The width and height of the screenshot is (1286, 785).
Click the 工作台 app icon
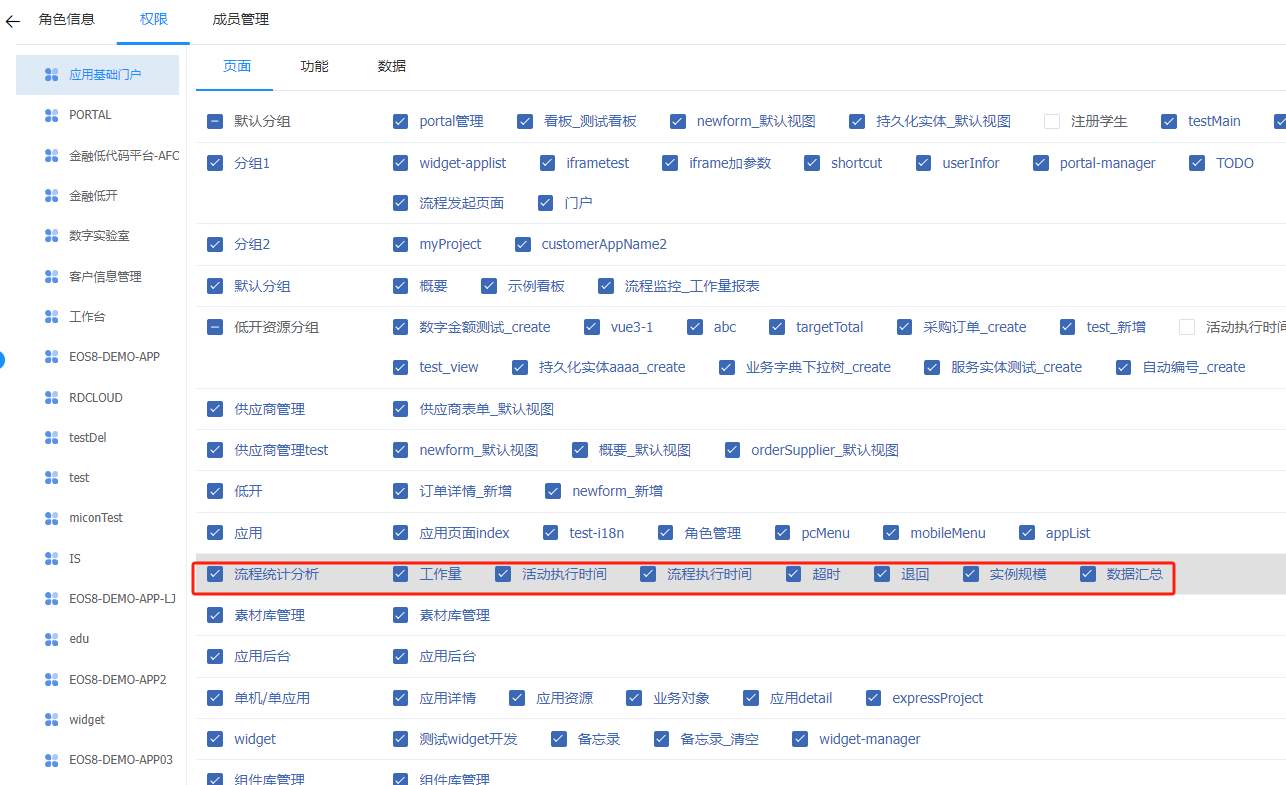click(52, 317)
